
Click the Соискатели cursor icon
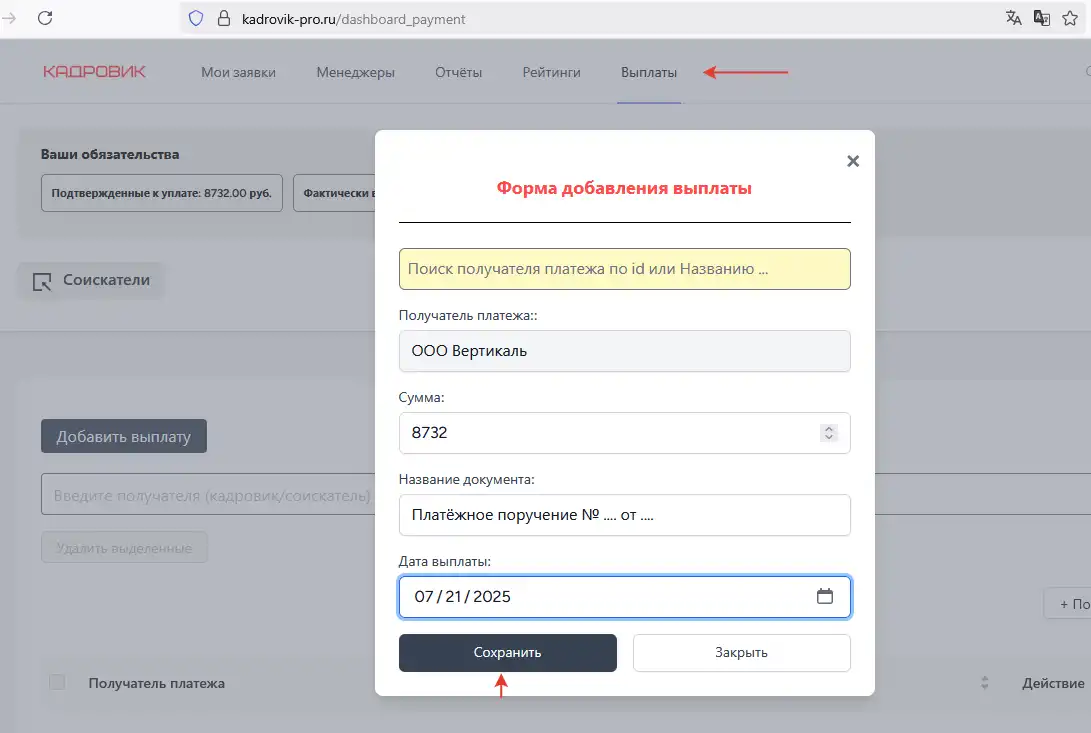[42, 282]
